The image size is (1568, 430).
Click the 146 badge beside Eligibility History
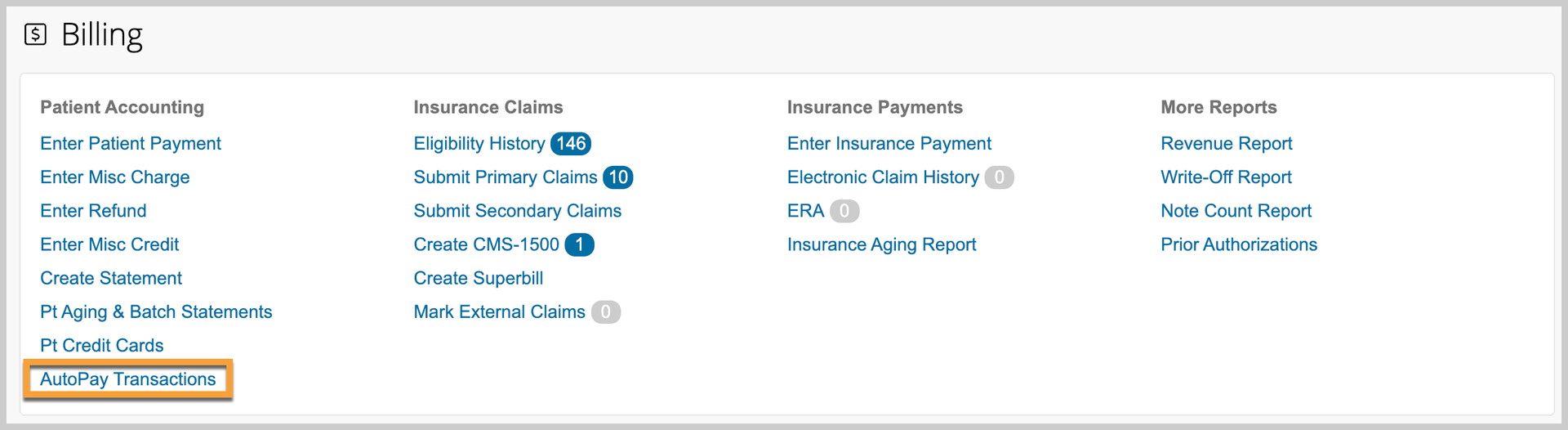570,144
